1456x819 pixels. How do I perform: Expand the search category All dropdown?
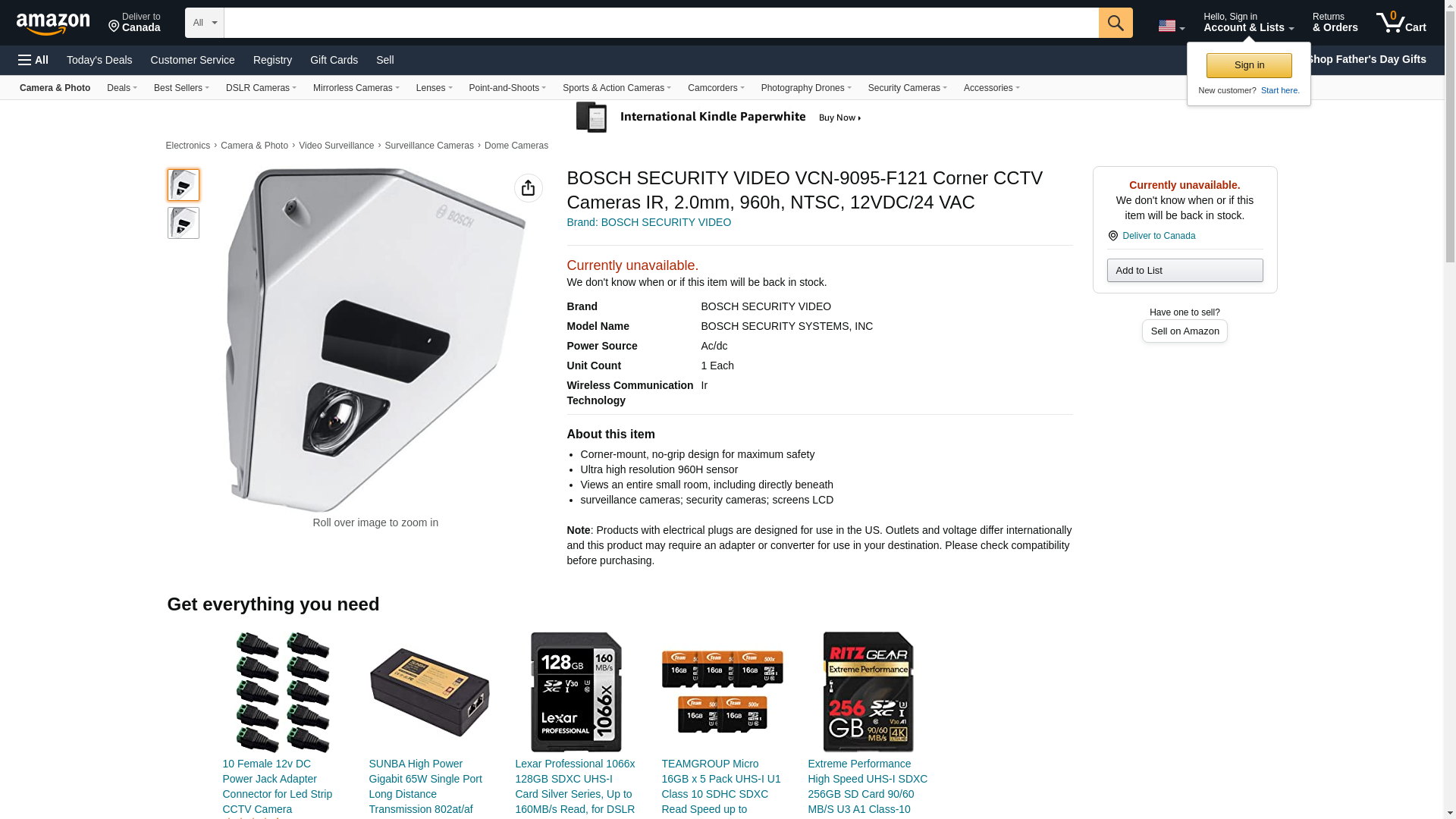click(205, 23)
